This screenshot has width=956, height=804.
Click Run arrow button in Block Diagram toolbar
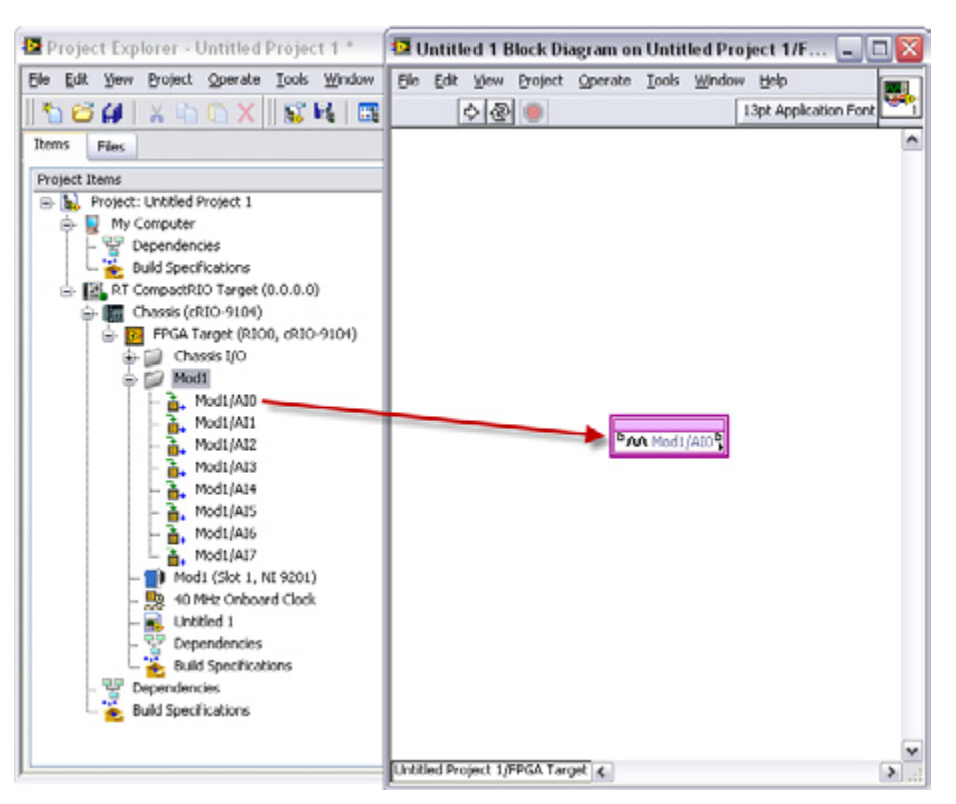tap(471, 112)
